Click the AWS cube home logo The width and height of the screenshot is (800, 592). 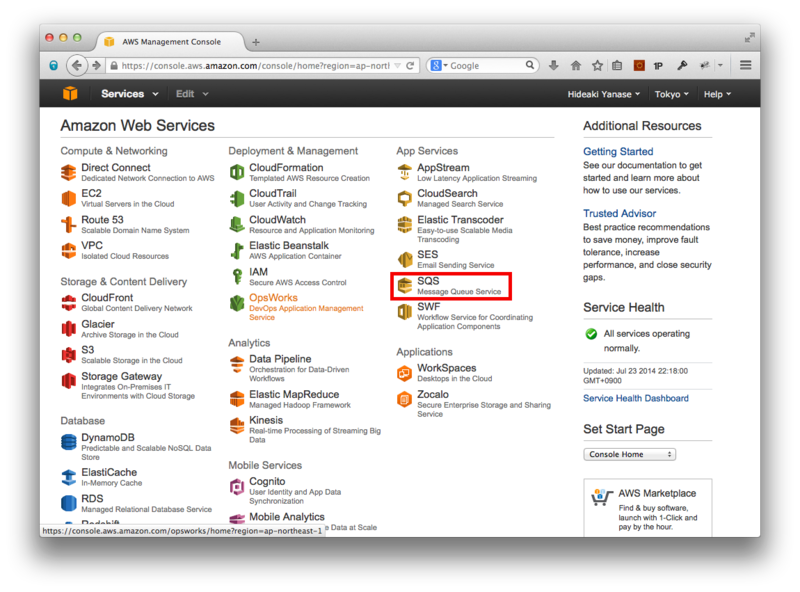[x=70, y=93]
